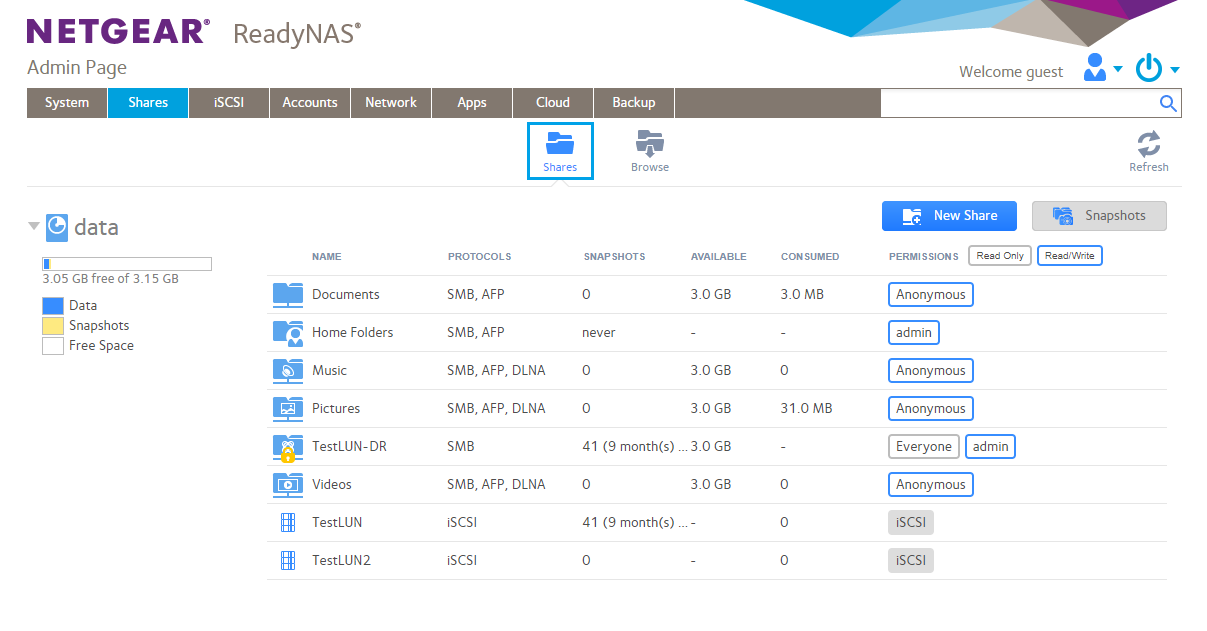
Task: Click the Music share folder icon
Action: [288, 370]
